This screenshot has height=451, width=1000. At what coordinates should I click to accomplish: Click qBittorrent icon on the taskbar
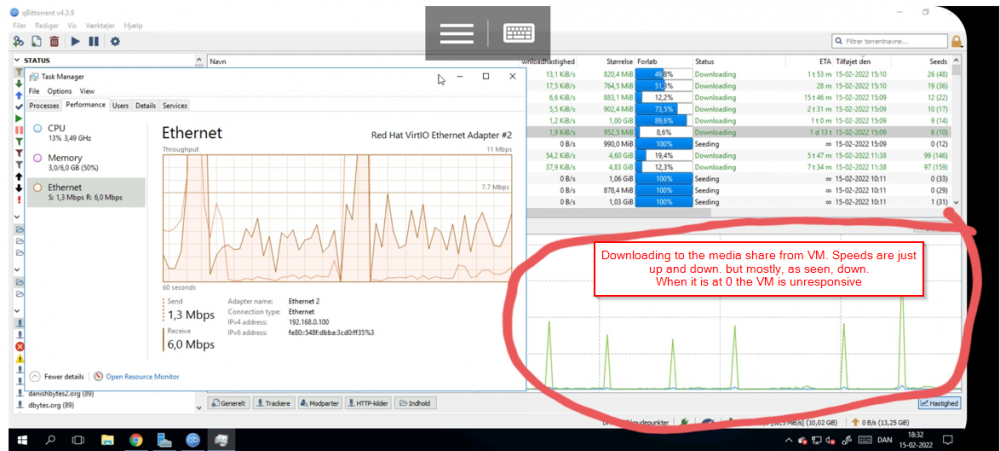tap(193, 440)
